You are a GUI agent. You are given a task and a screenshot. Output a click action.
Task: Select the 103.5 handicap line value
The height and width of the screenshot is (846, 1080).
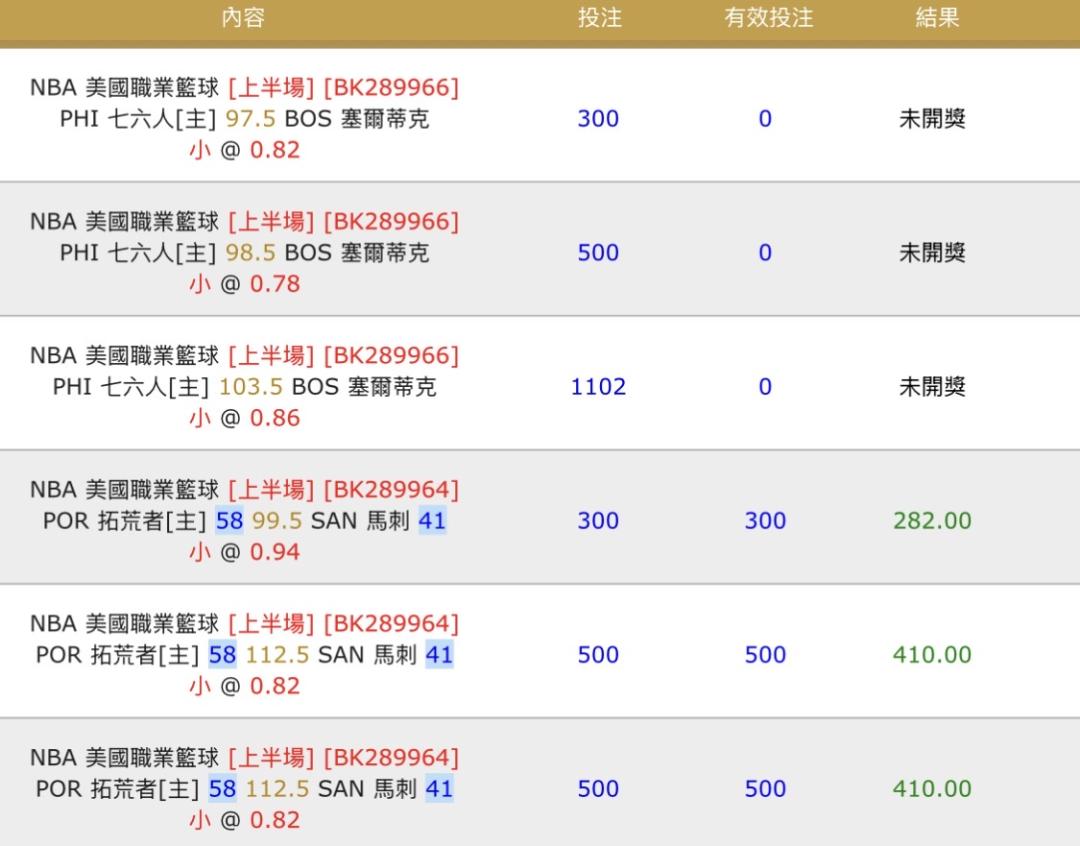[x=250, y=387]
